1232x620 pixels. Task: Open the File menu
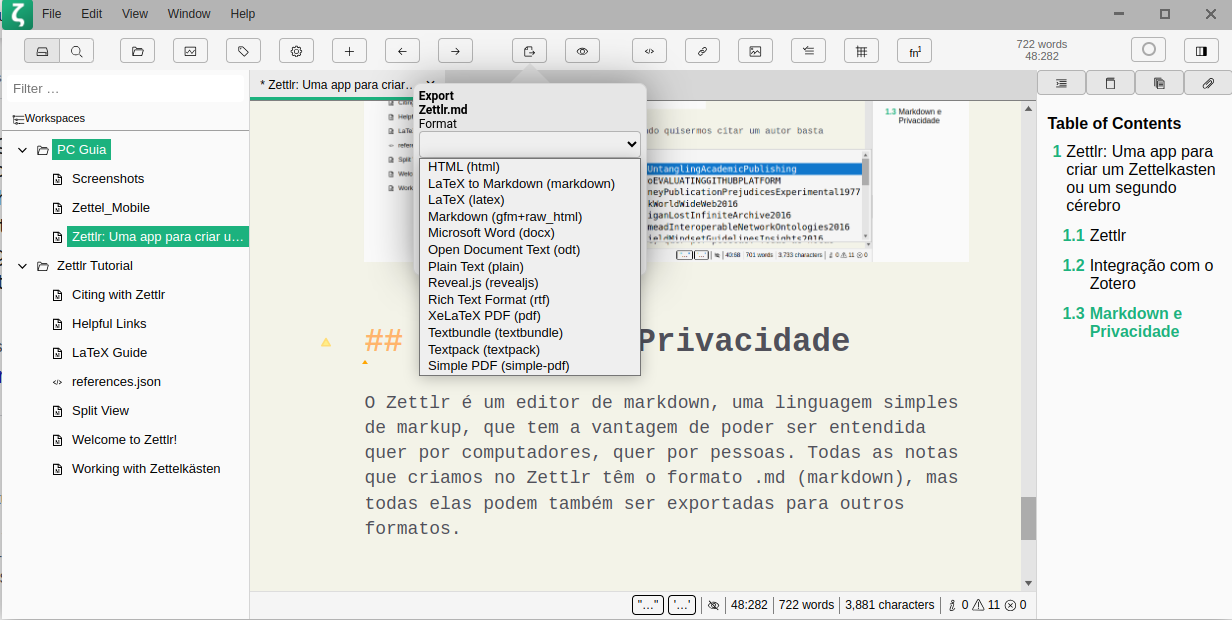tap(52, 14)
